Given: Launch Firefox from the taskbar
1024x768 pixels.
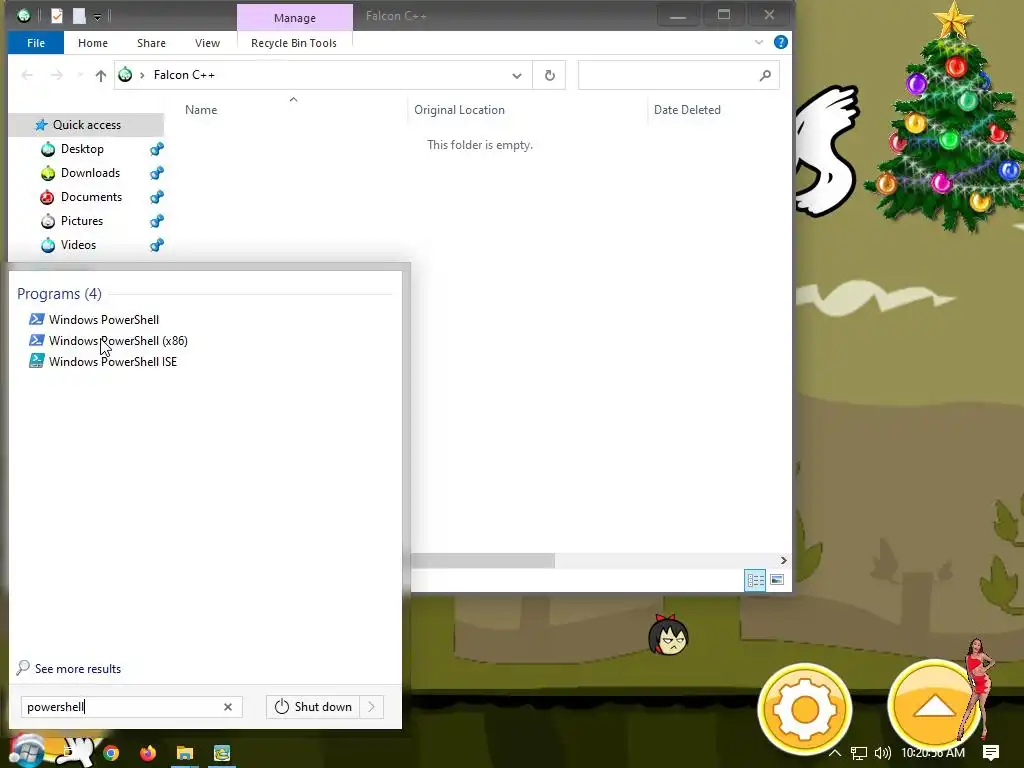Looking at the screenshot, I should coord(148,753).
